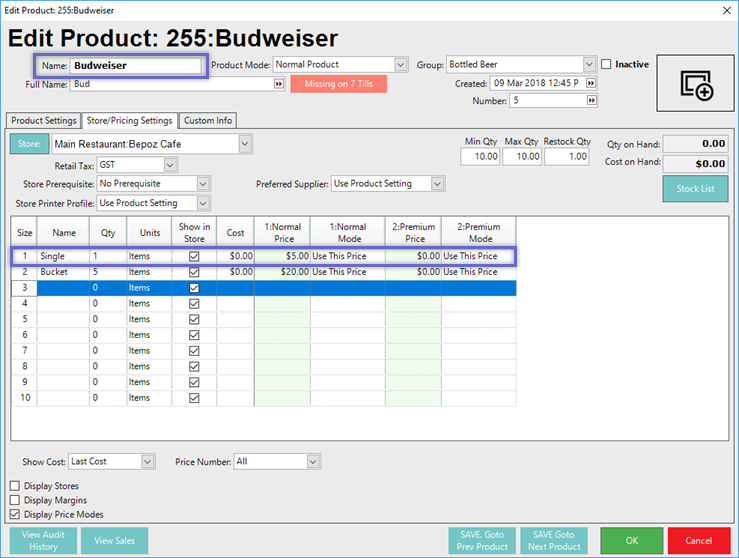This screenshot has width=739, height=558.
Task: Toggle the Inactive checkbox
Action: 606,65
